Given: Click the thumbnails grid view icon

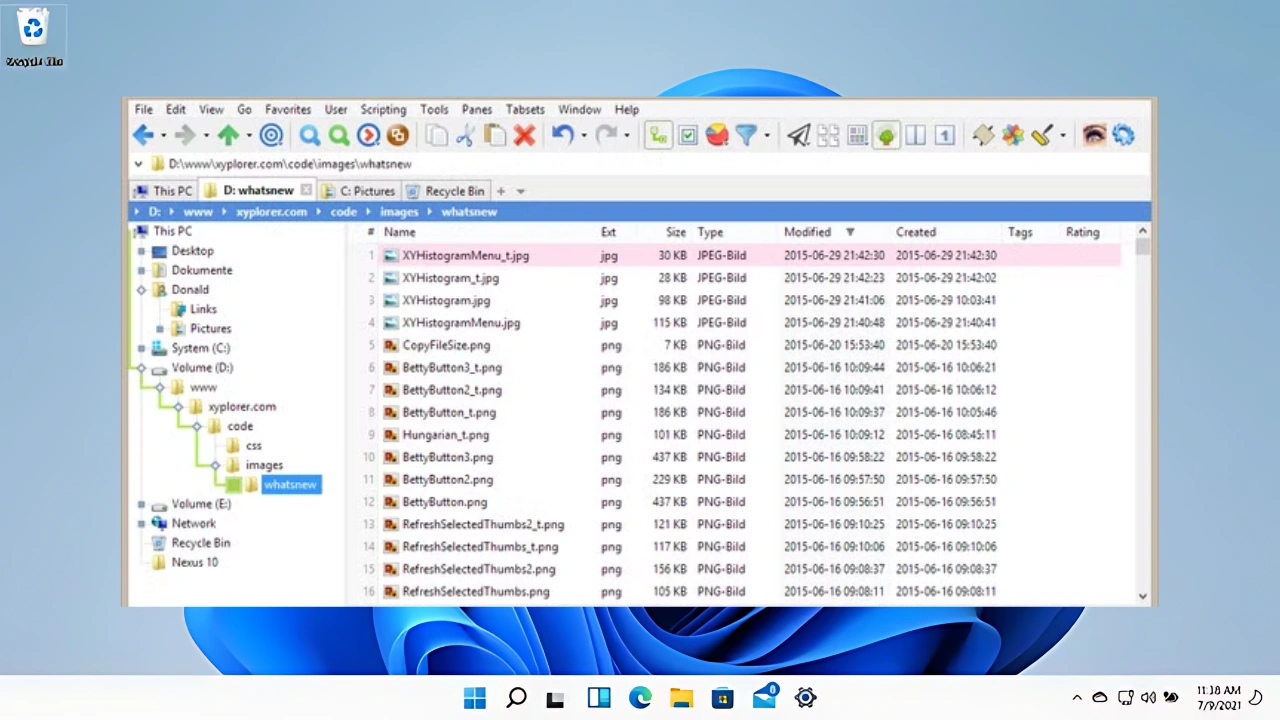Looking at the screenshot, I should pyautogui.click(x=828, y=135).
